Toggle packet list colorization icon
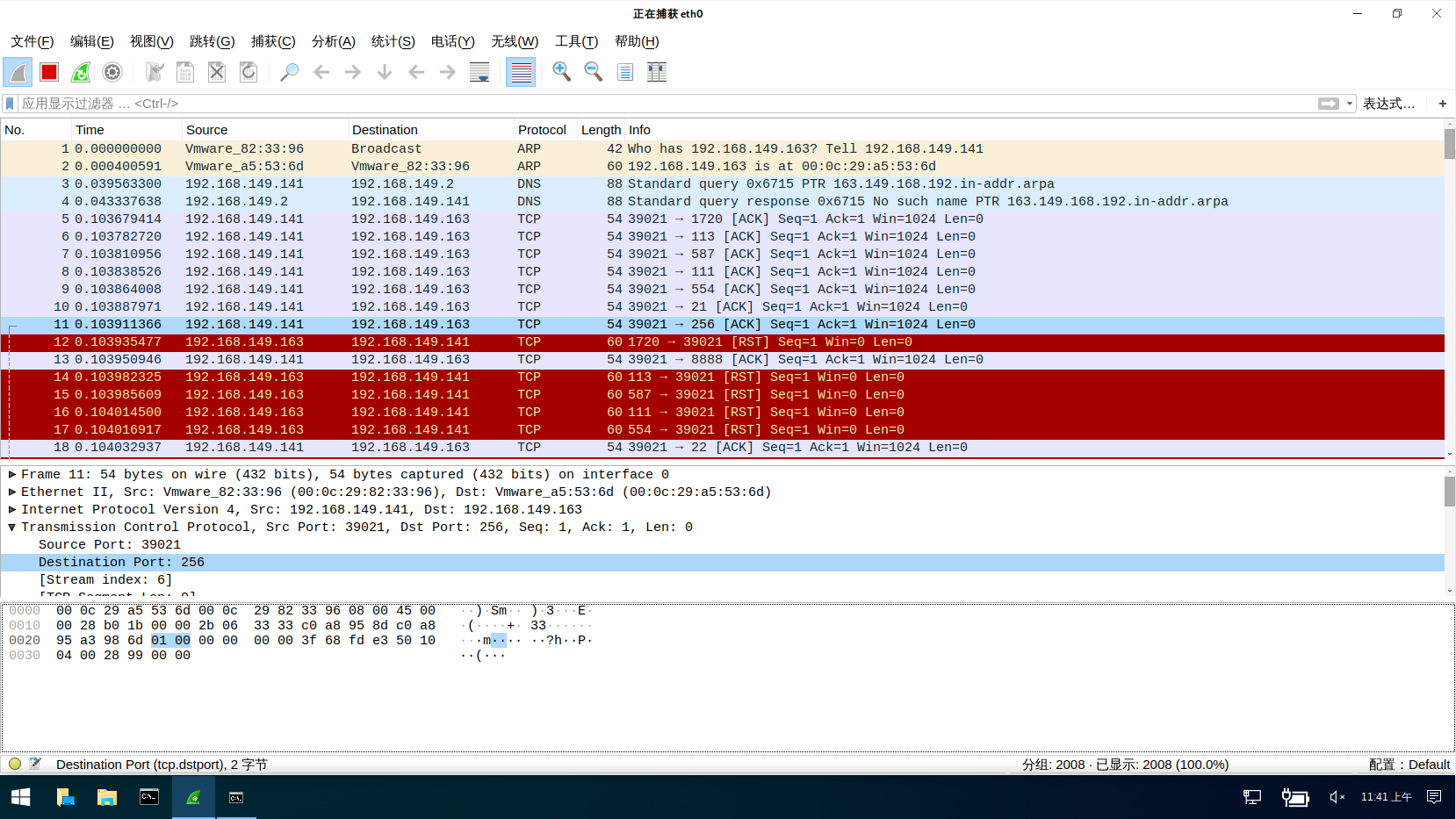The height and width of the screenshot is (819, 1456). click(521, 72)
